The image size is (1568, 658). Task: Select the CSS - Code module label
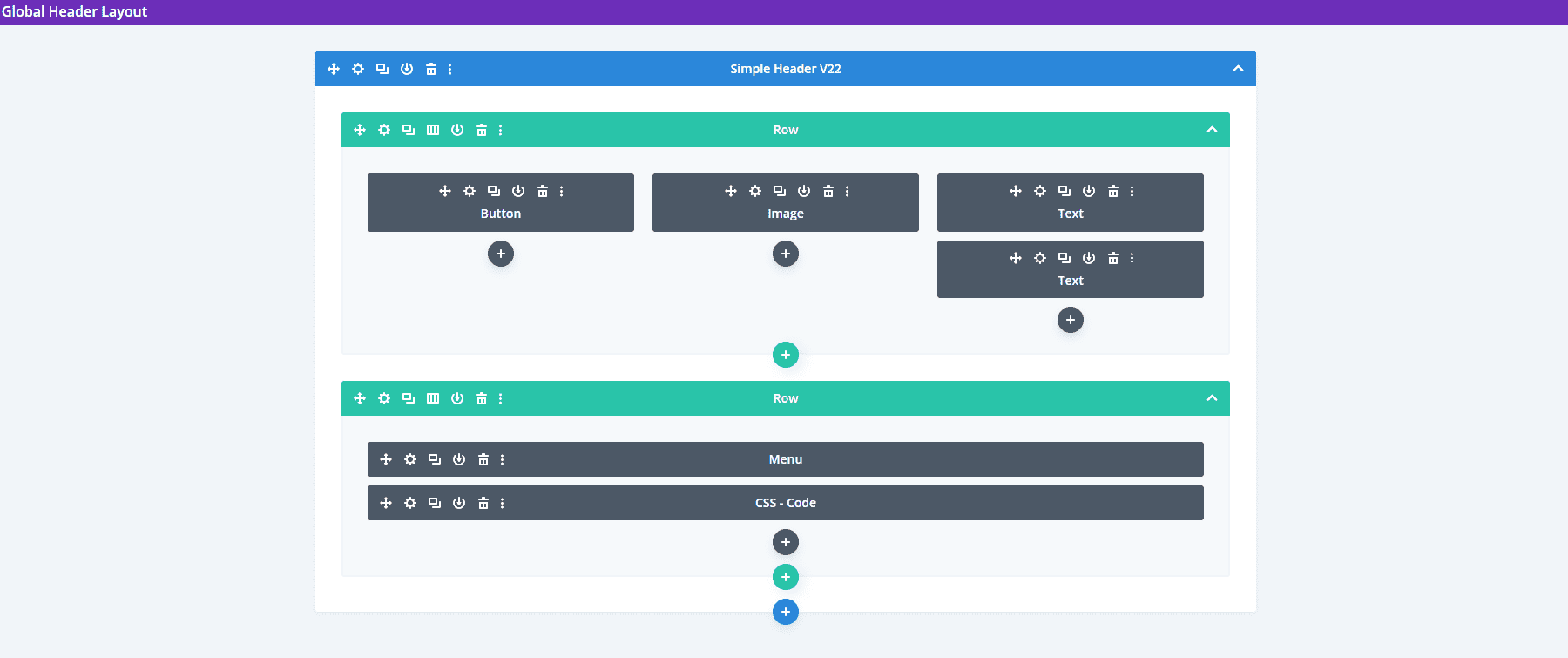786,503
